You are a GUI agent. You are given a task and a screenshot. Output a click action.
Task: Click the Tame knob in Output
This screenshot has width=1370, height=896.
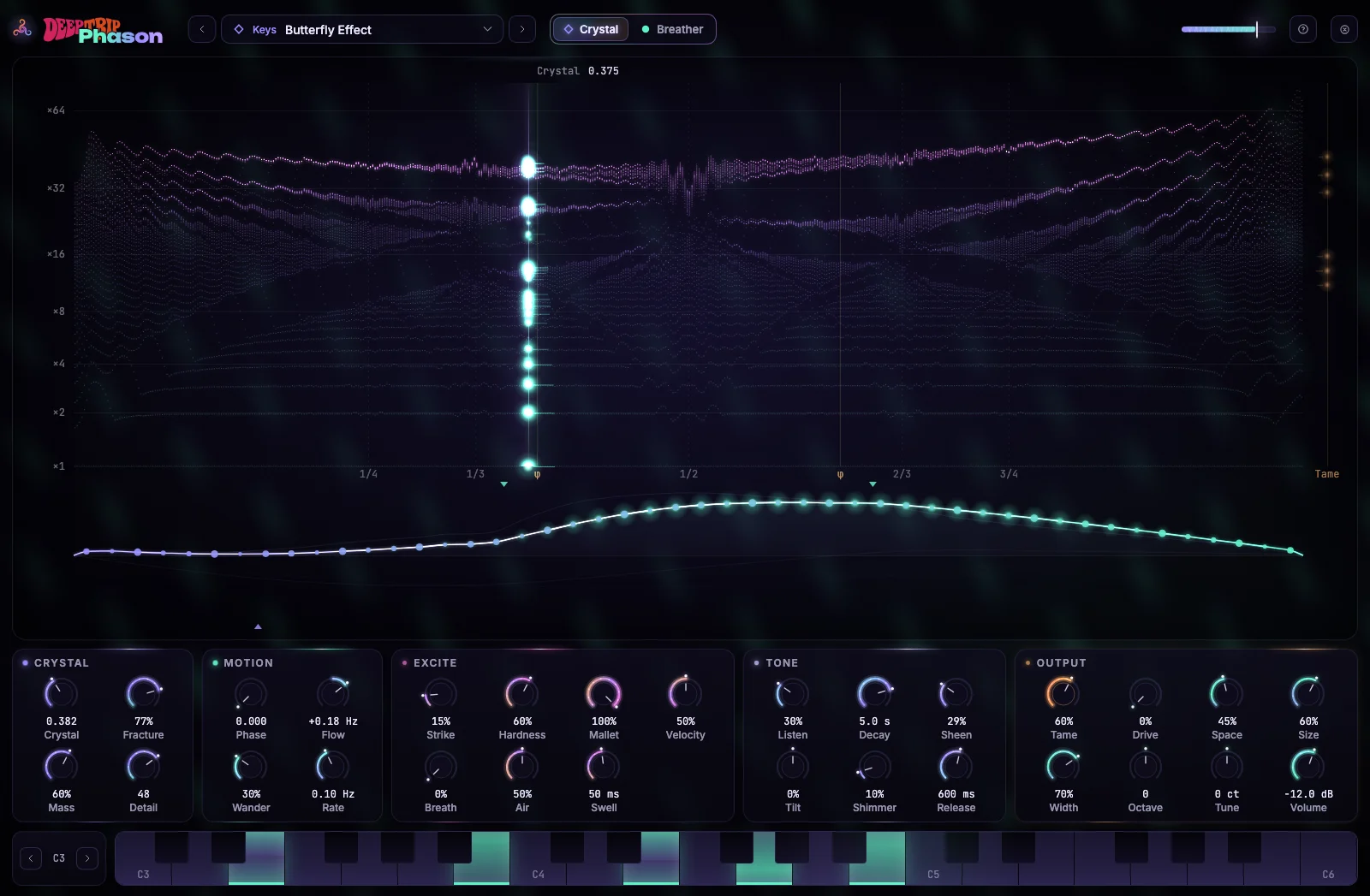pyautogui.click(x=1063, y=693)
